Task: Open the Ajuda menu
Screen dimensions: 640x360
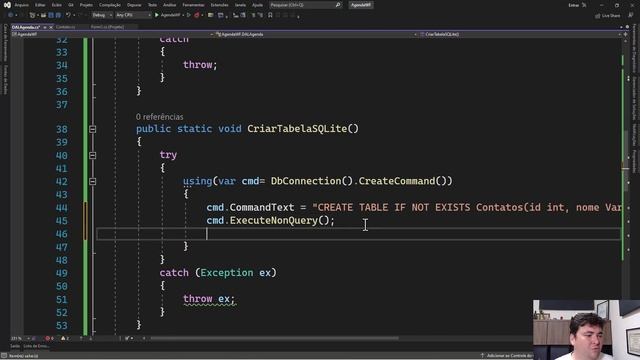Action: [257, 5]
